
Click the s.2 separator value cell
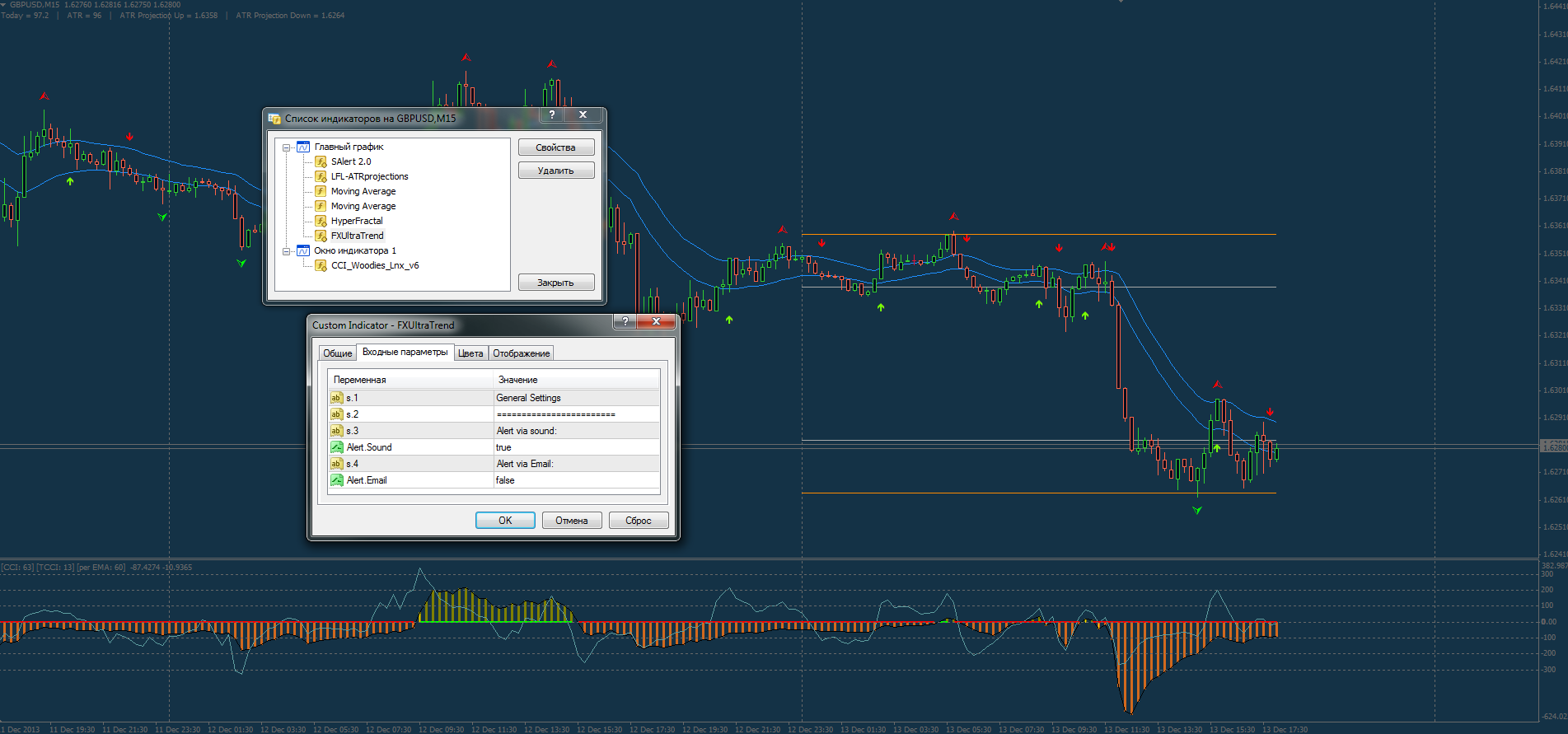(577, 414)
